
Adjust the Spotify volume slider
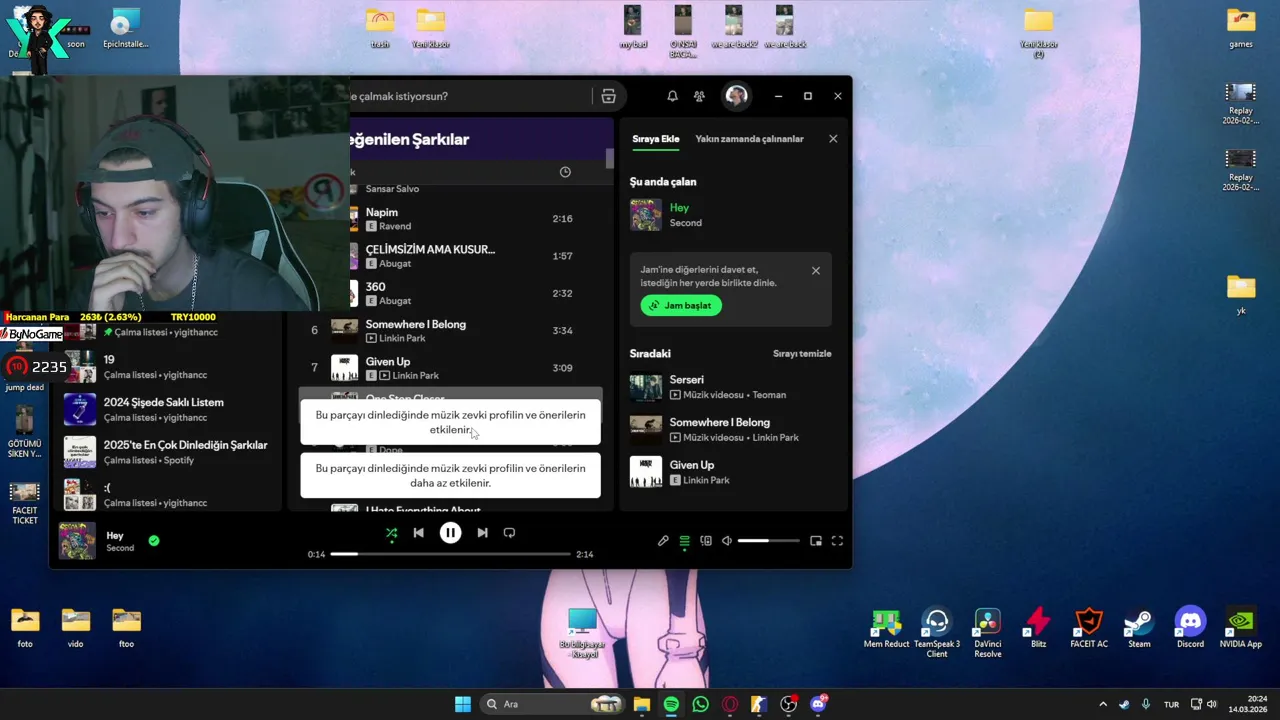(x=768, y=541)
